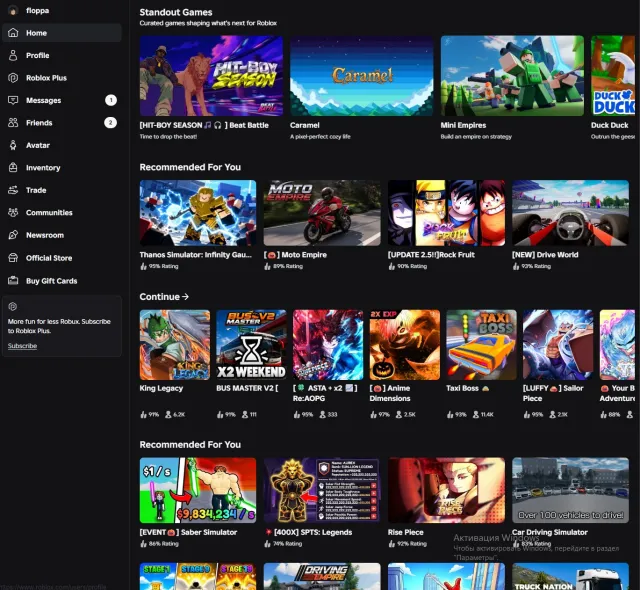Open the Drive World thumbnail

coord(571,213)
